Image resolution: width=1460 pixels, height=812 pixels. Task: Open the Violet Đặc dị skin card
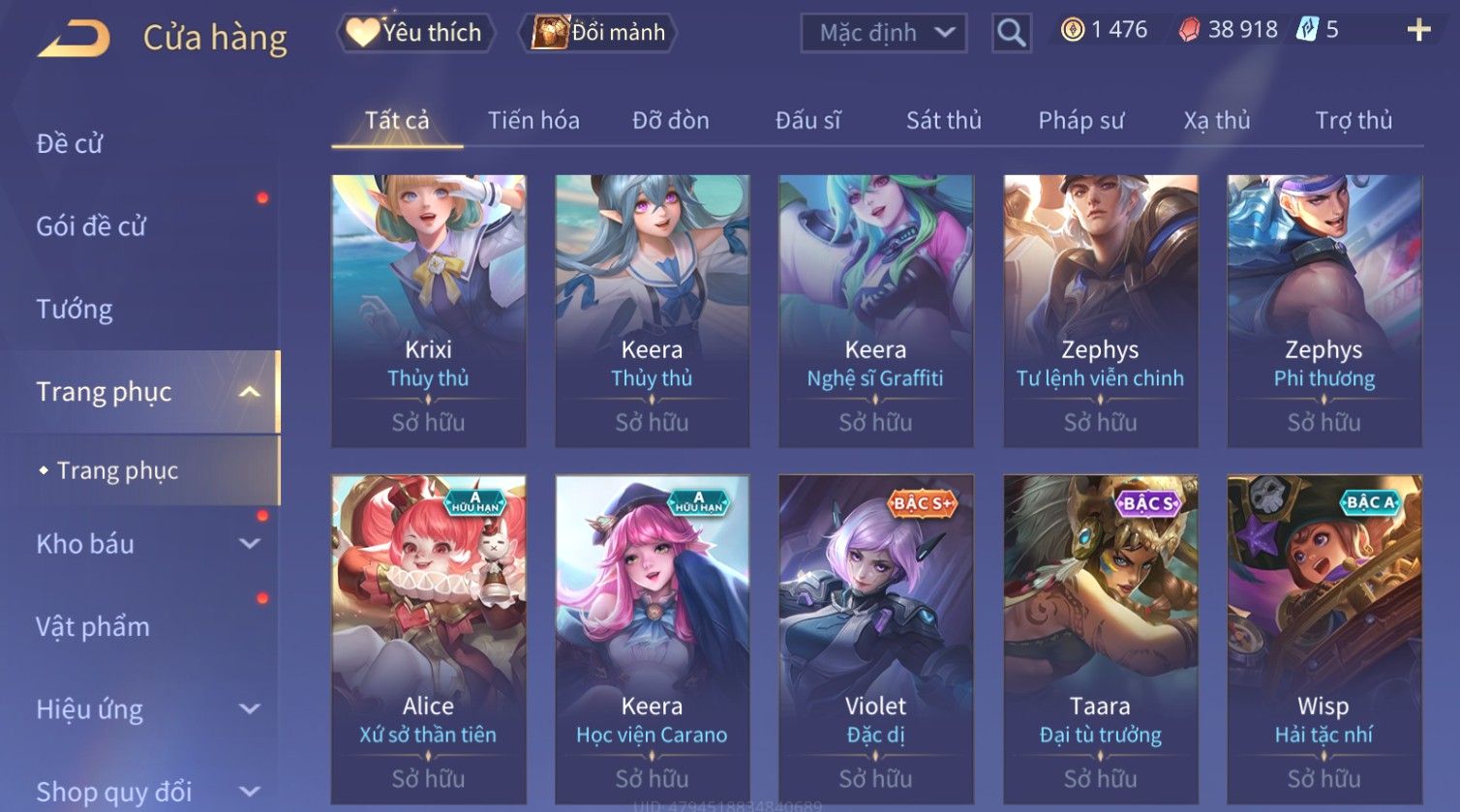875,639
